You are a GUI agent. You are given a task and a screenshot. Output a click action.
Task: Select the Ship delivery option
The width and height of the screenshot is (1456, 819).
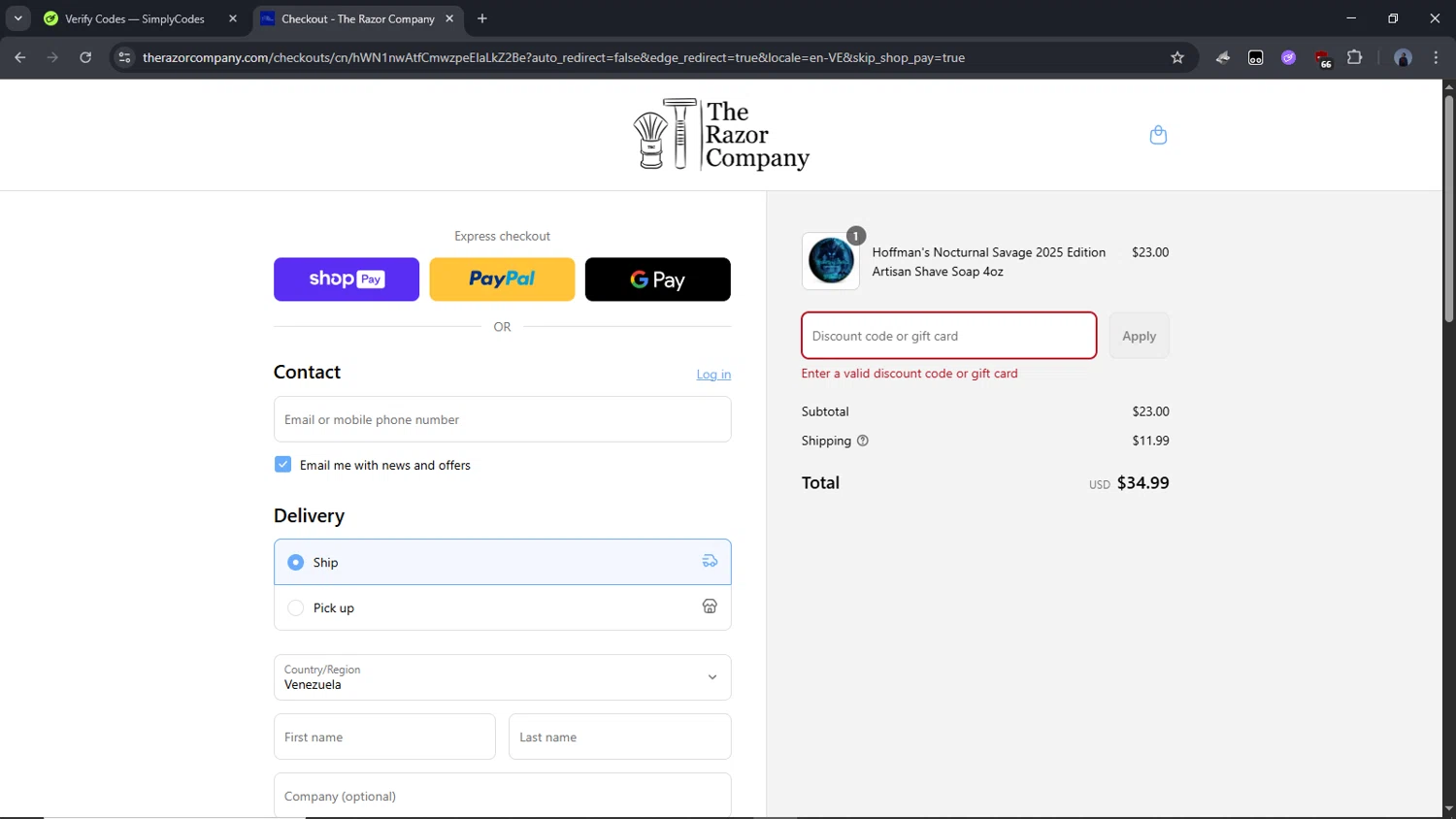(503, 562)
